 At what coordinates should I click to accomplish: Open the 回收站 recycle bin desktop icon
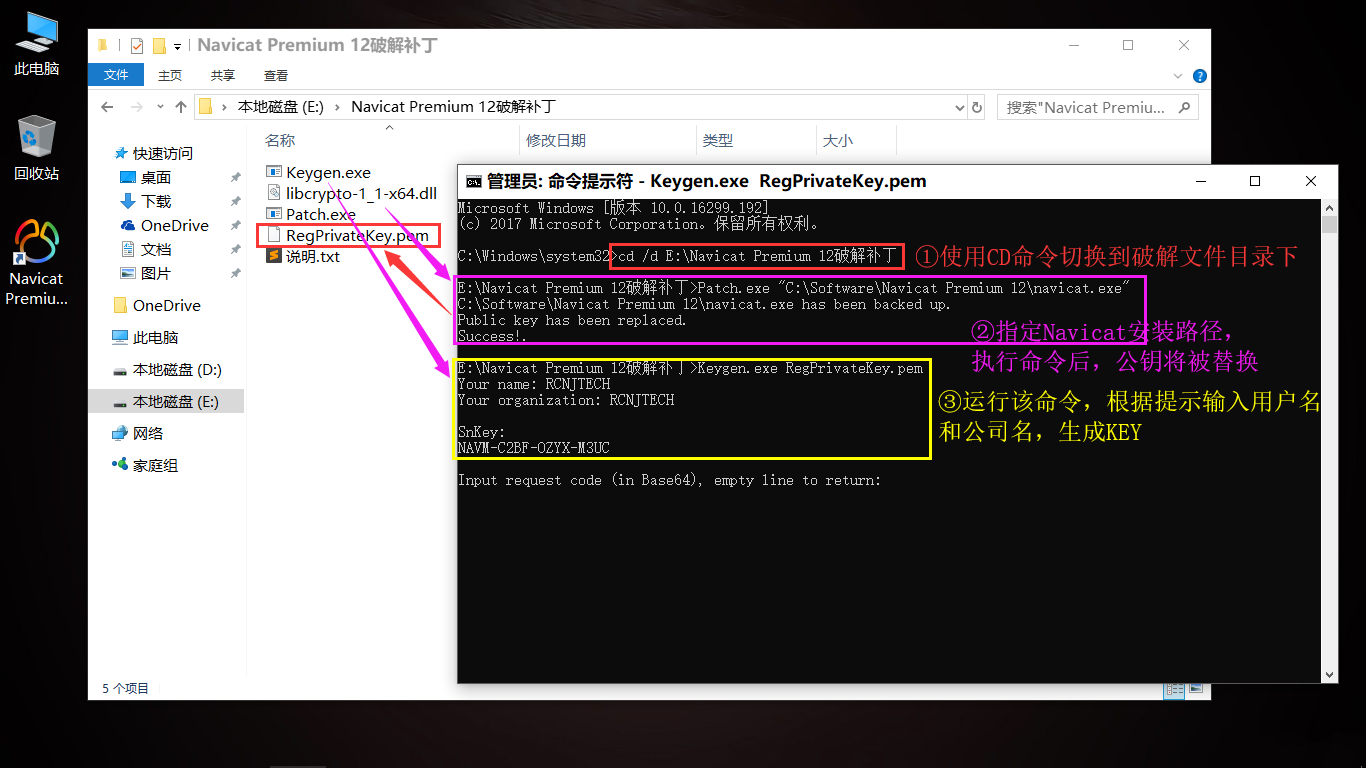(x=36, y=147)
